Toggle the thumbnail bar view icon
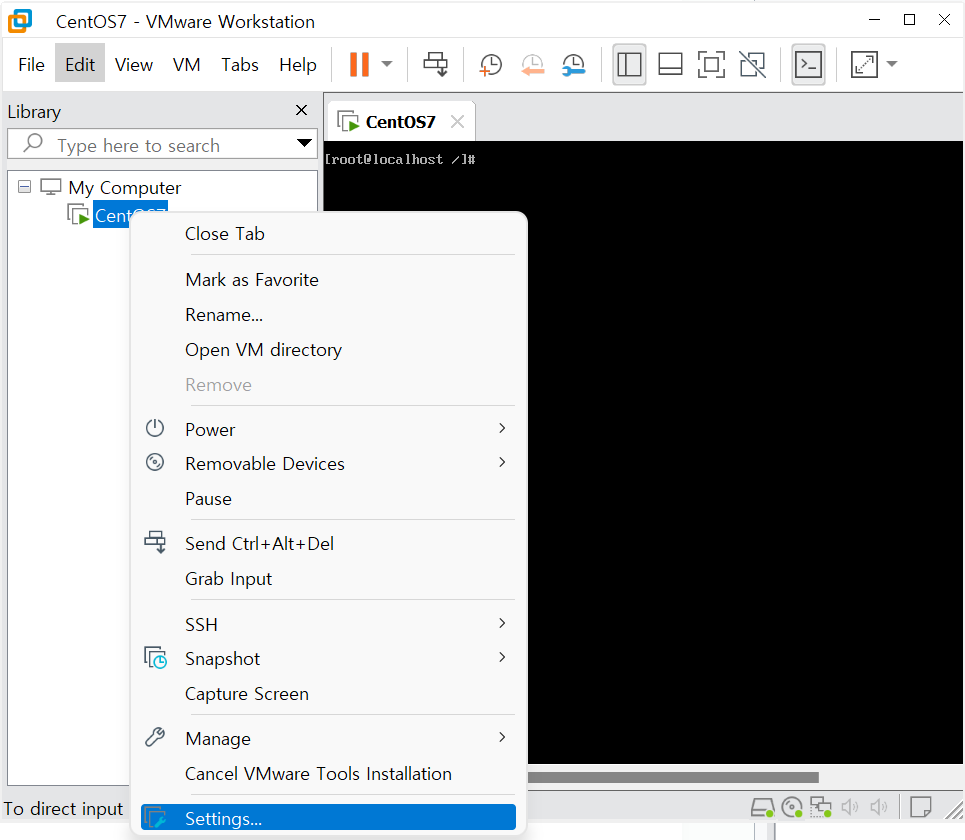This screenshot has height=840, width=965. 670,64
